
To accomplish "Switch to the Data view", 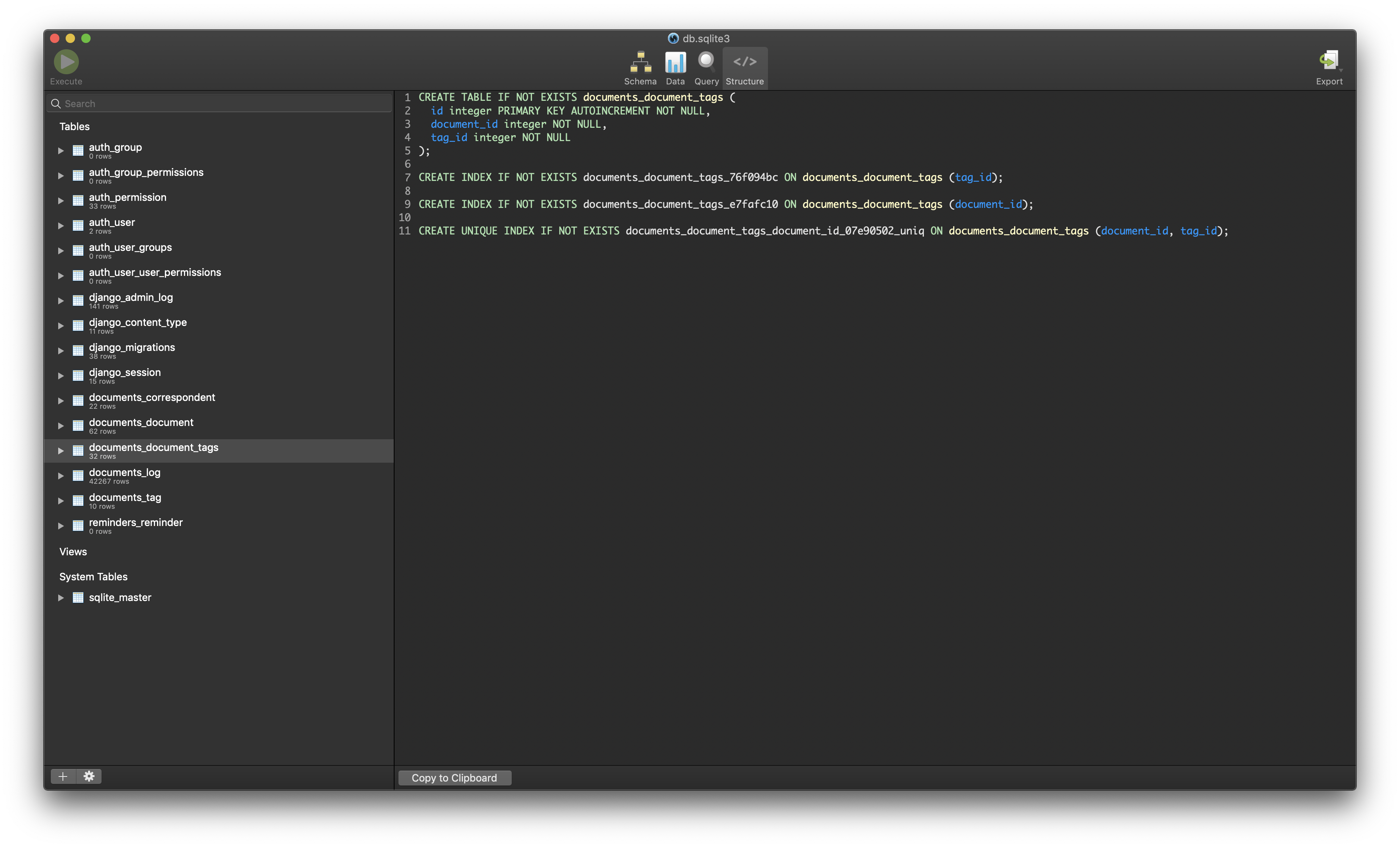I will pyautogui.click(x=675, y=68).
